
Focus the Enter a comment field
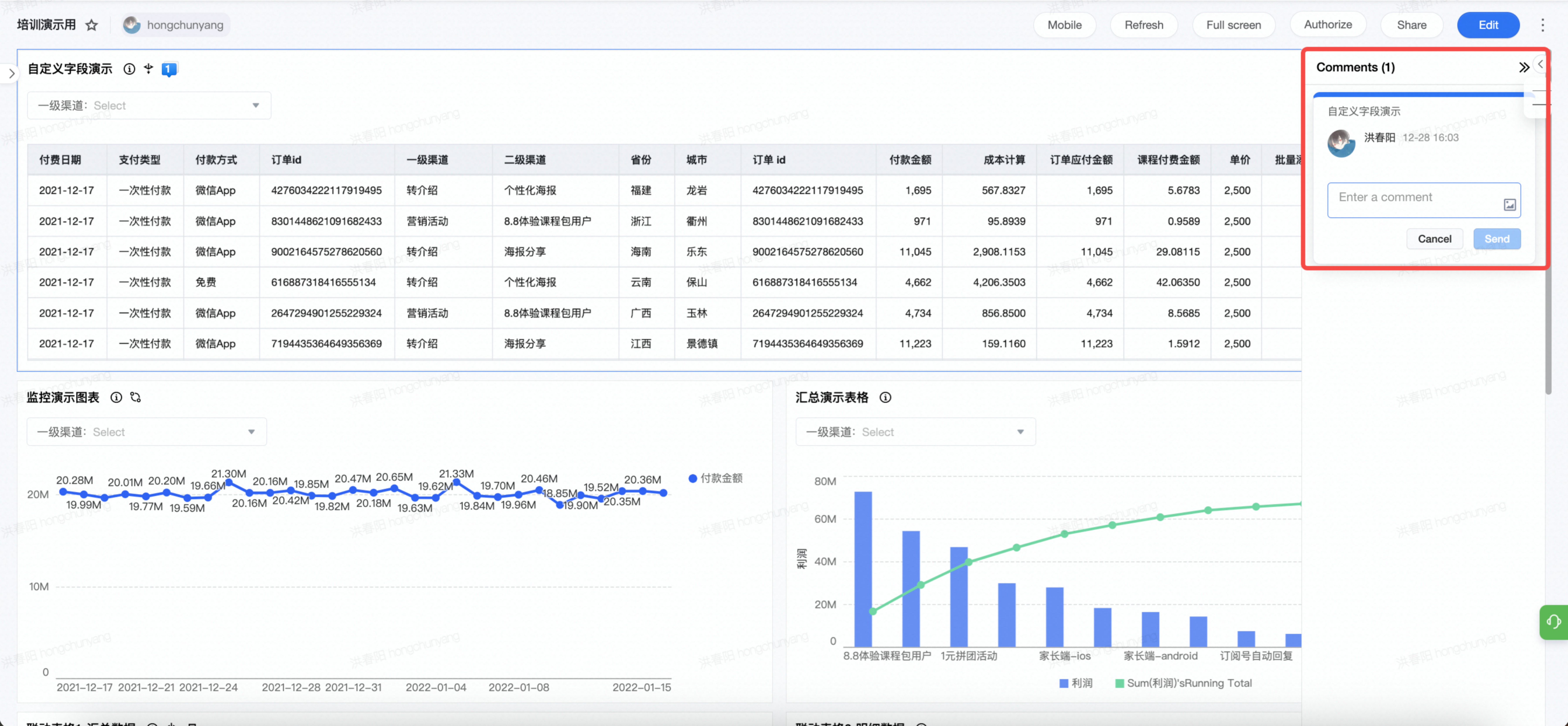(x=1423, y=200)
